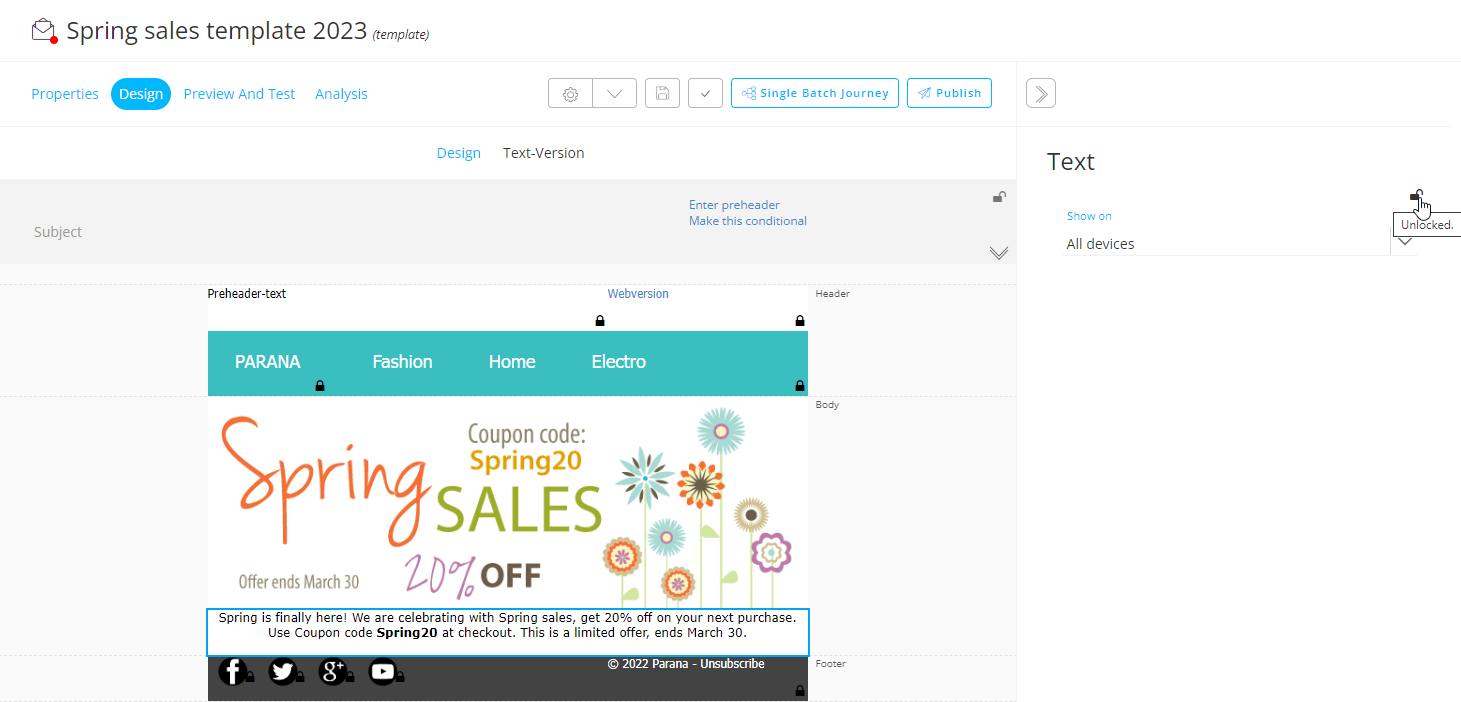Click the YouTube icon in footer
Screen dimensions: 1461x702
[x=382, y=672]
